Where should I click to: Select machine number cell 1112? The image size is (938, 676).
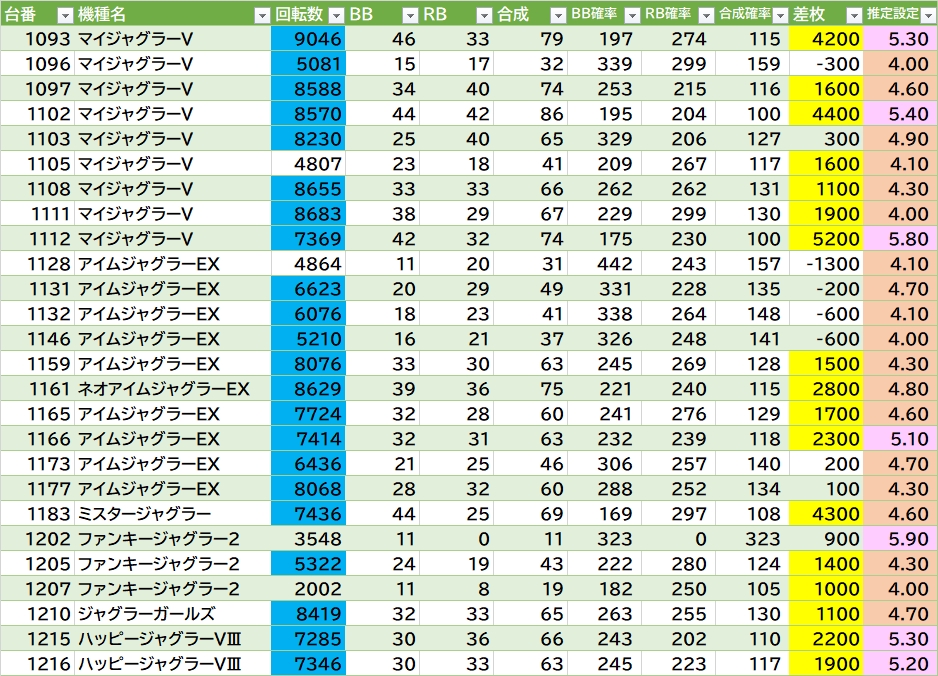coord(37,239)
